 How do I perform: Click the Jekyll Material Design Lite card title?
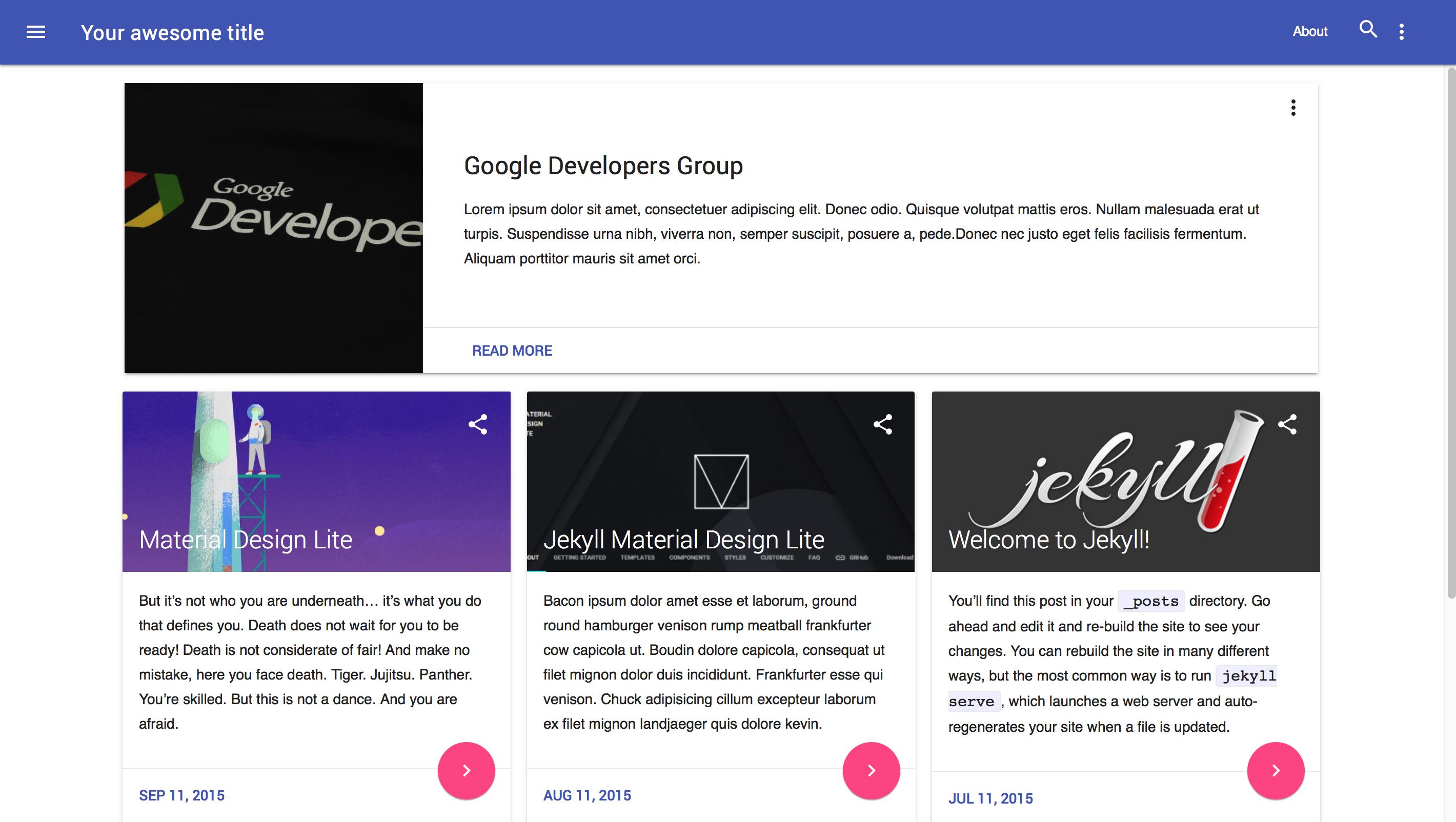pos(684,540)
